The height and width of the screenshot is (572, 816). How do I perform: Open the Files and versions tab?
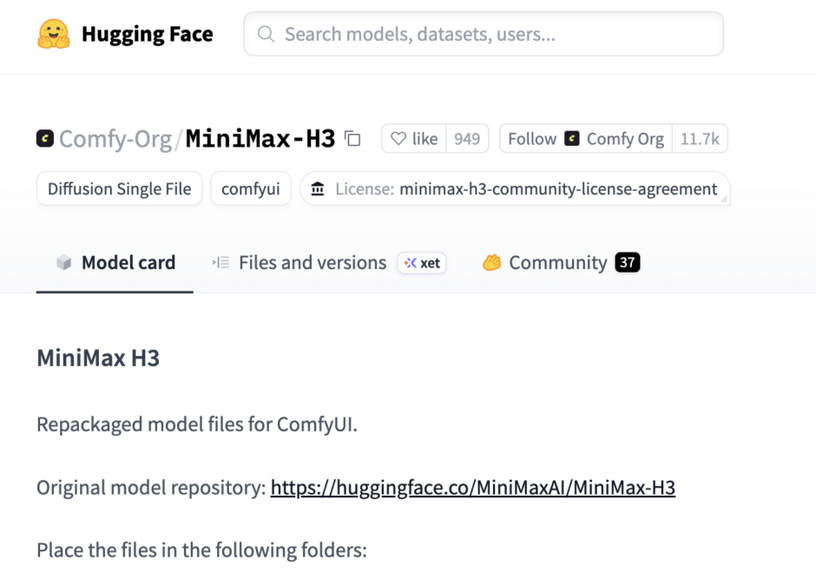click(312, 262)
